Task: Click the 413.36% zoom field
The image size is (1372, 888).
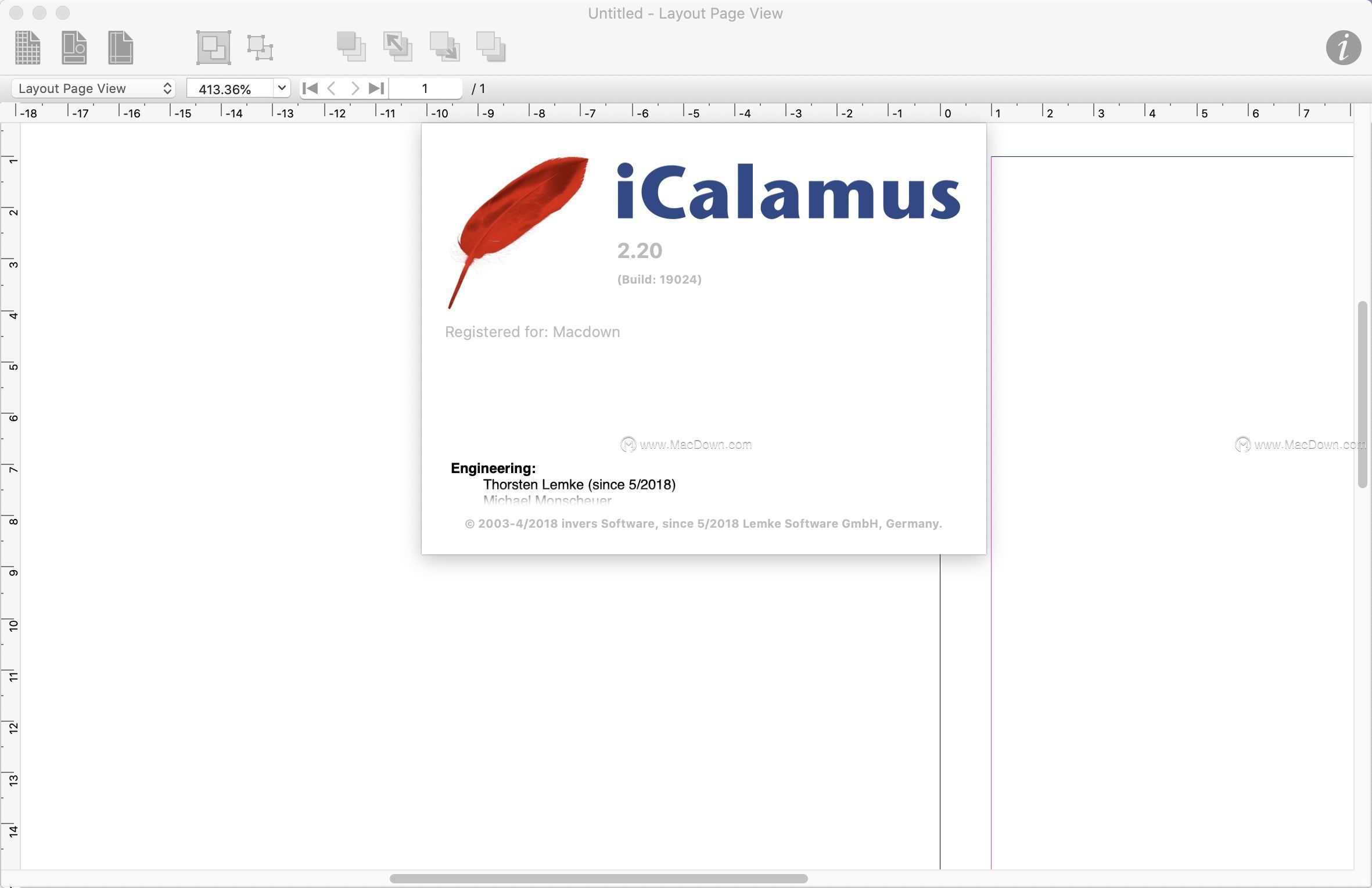Action: [230, 88]
